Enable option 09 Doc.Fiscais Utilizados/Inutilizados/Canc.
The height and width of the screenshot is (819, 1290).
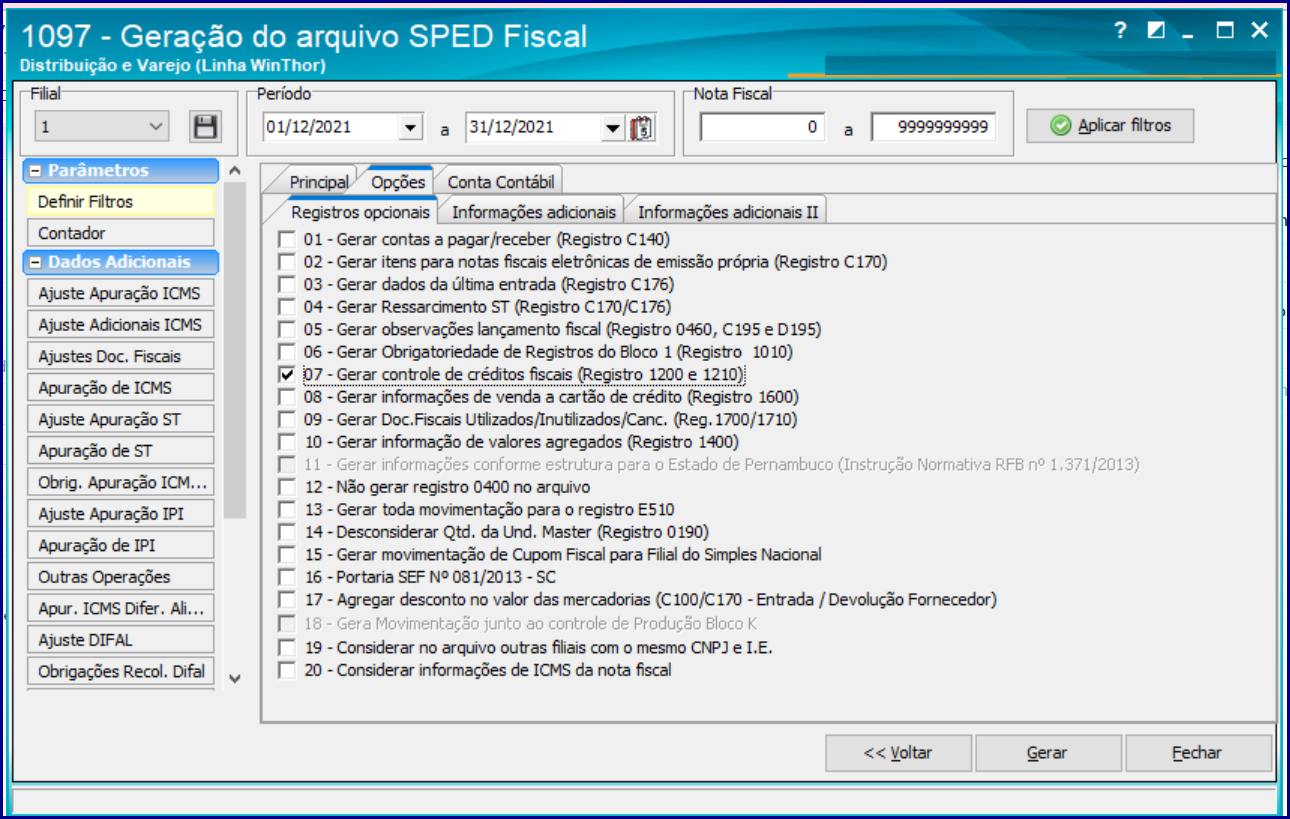287,419
